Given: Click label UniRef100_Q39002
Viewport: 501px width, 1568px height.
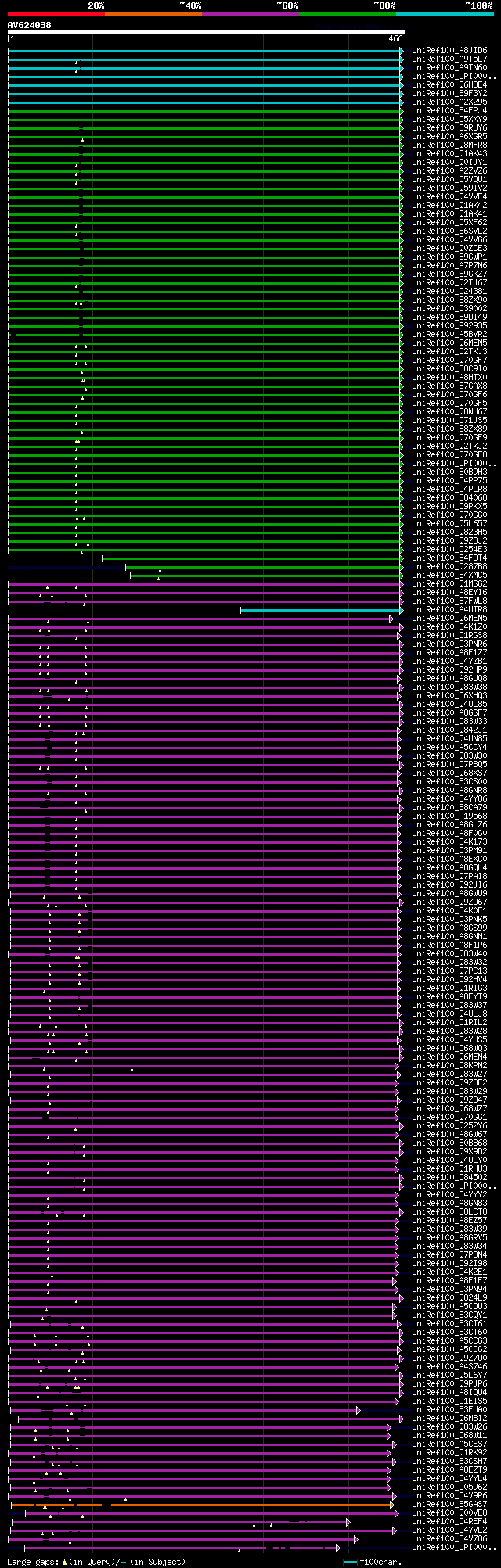Looking at the screenshot, I should click(449, 308).
